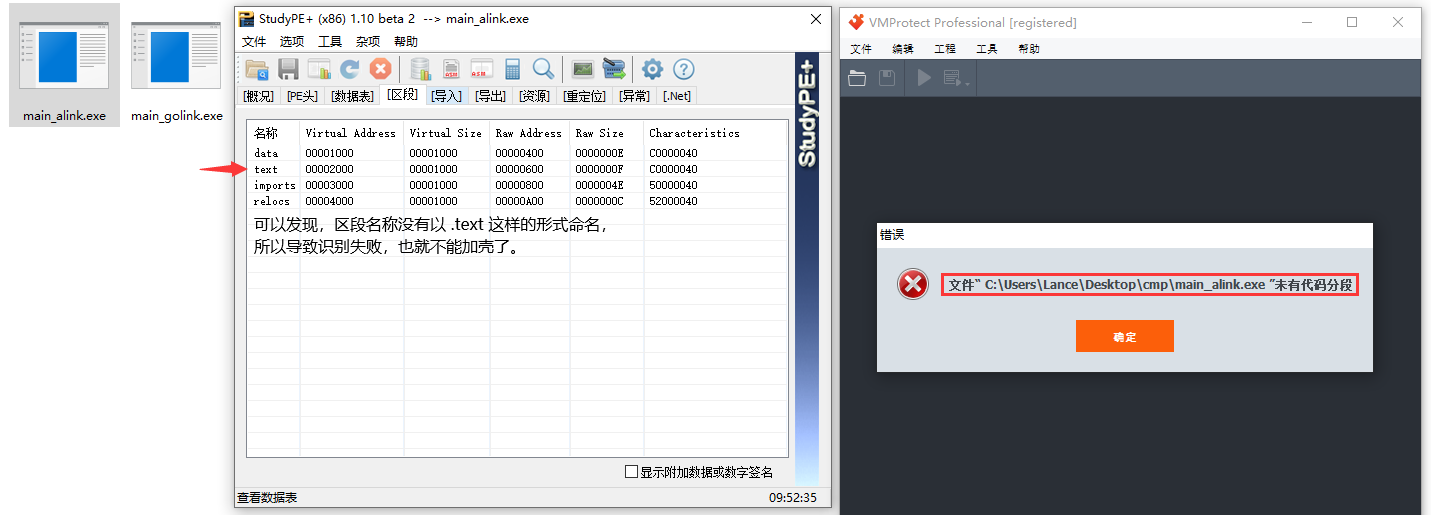Switch to the [导入] tab
The width and height of the screenshot is (1431, 515).
pos(446,96)
